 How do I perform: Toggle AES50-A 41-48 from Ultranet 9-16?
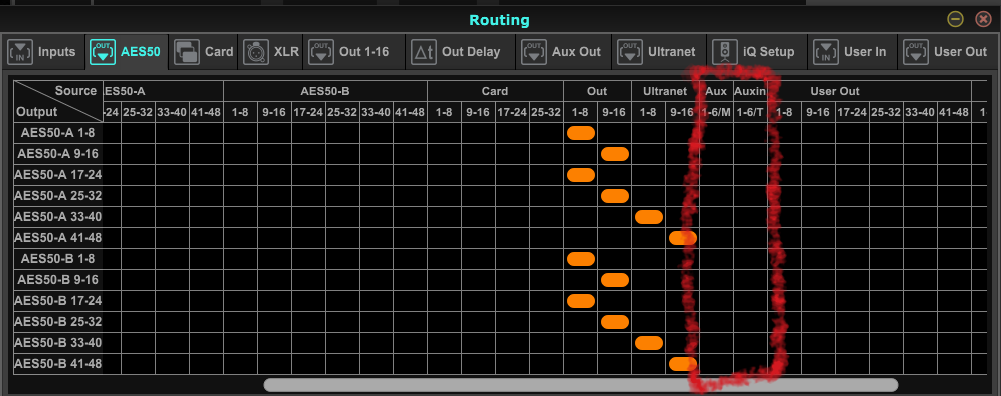[x=682, y=238]
